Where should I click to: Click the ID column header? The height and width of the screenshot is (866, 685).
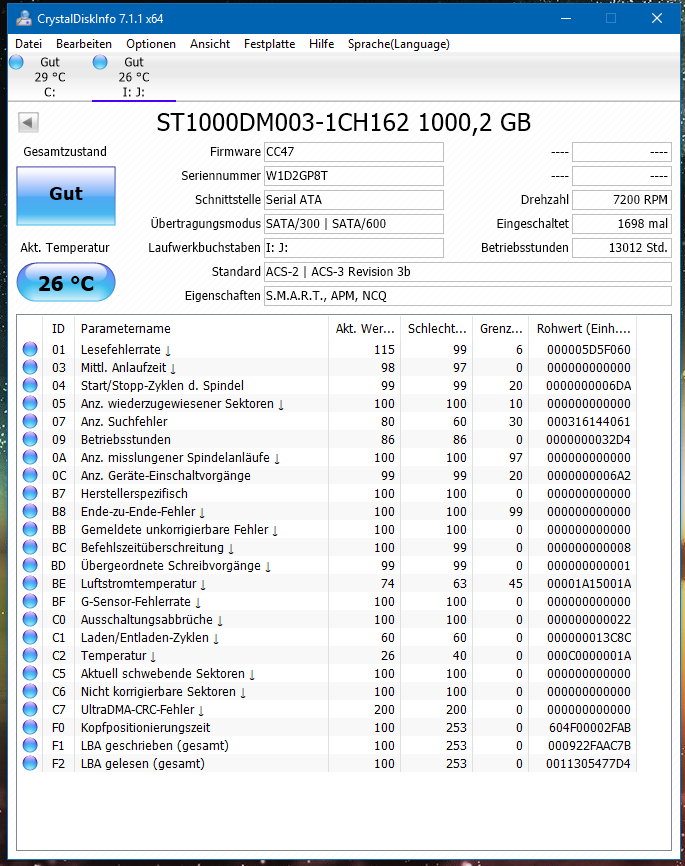coord(58,329)
